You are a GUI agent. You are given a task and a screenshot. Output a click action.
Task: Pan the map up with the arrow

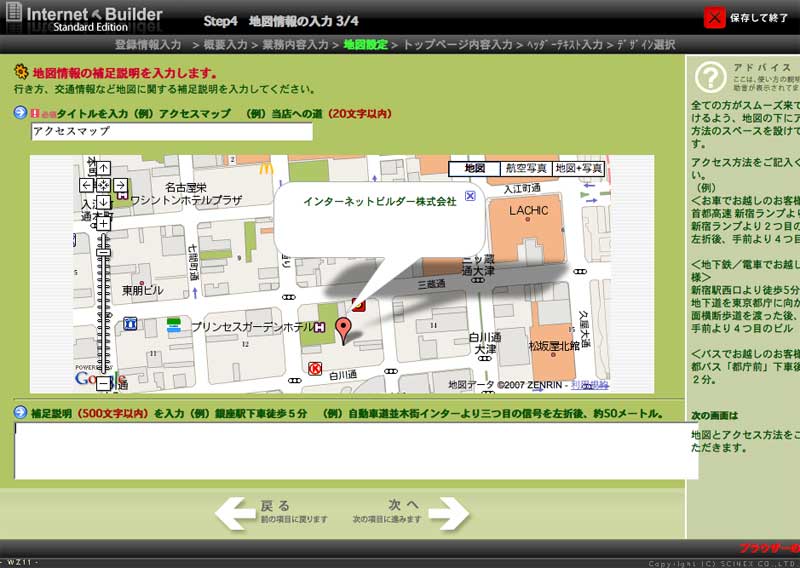(x=103, y=168)
